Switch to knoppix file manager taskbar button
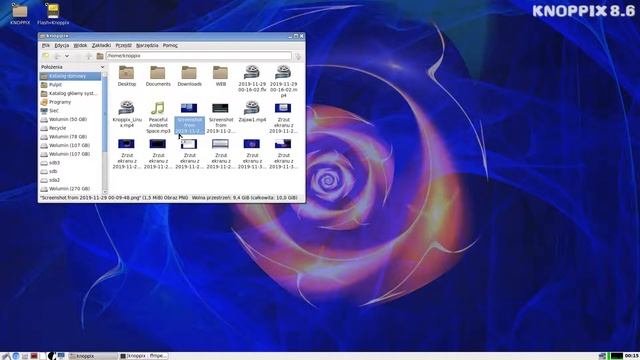The height and width of the screenshot is (360, 640). tap(93, 356)
